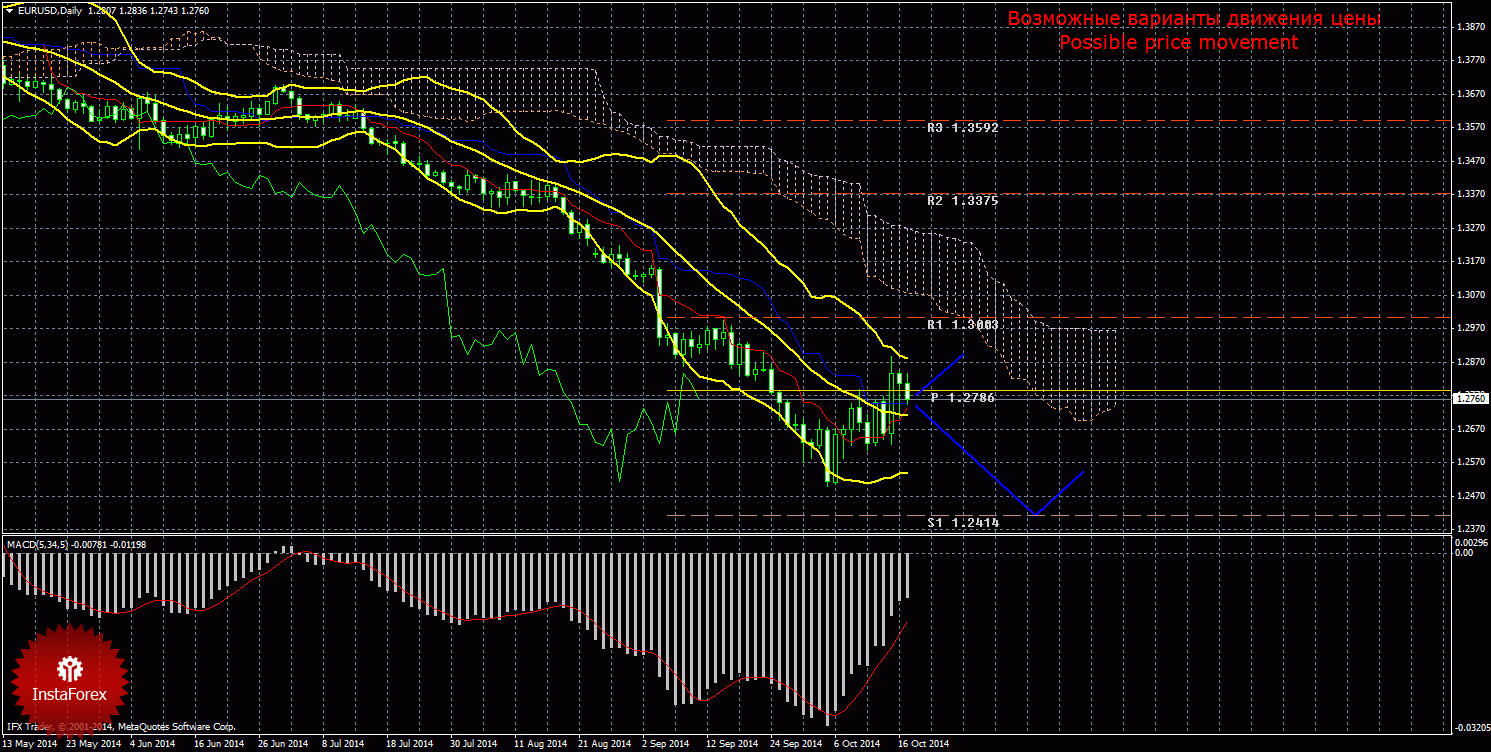Click the 1.3870 price axis label

(1470, 27)
